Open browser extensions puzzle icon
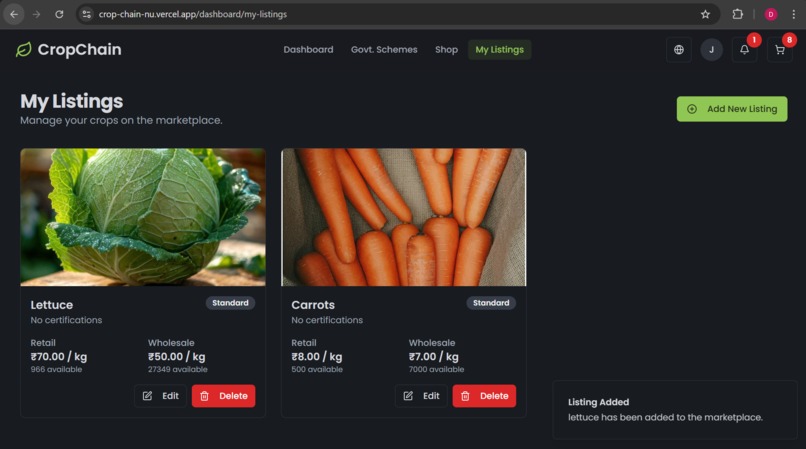This screenshot has height=449, width=806. coord(738,14)
